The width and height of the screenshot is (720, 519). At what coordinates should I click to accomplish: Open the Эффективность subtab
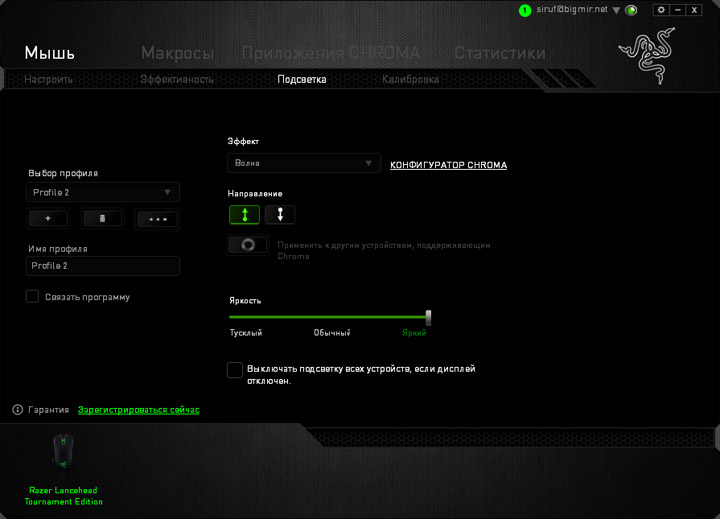pyautogui.click(x=177, y=79)
